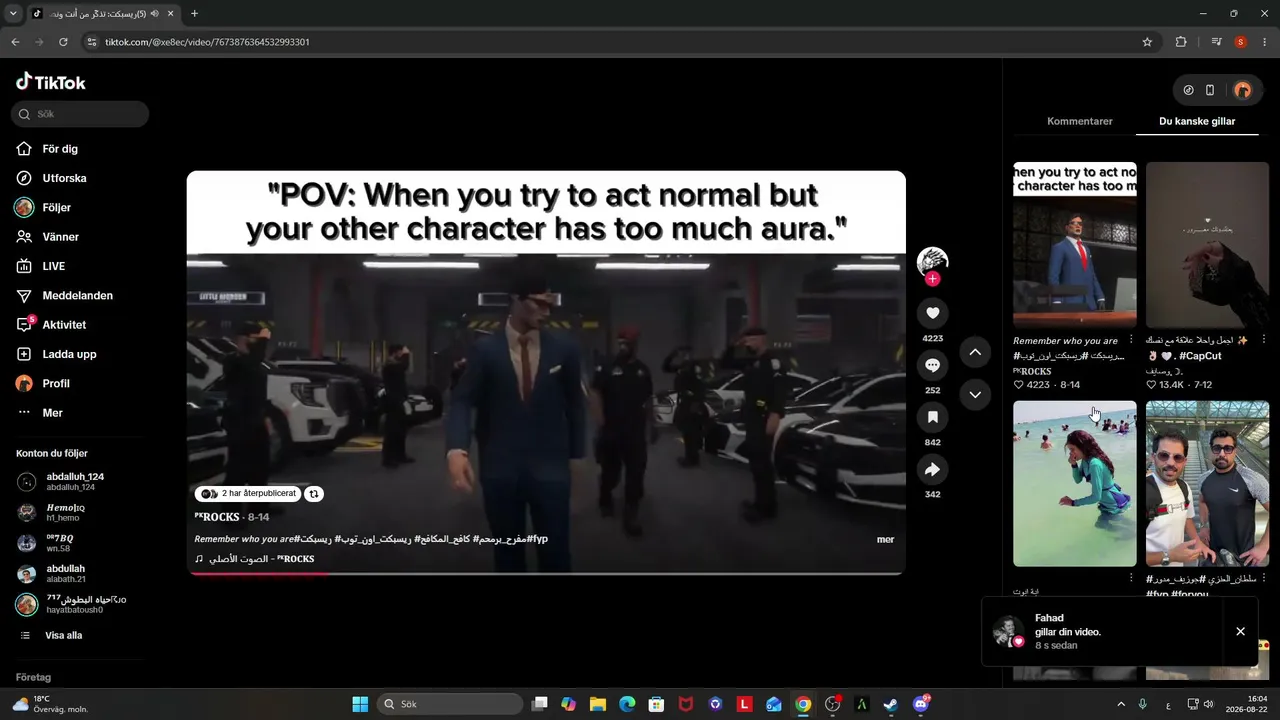
Task: Open options for 'Remember who you are' video
Action: 1131,340
